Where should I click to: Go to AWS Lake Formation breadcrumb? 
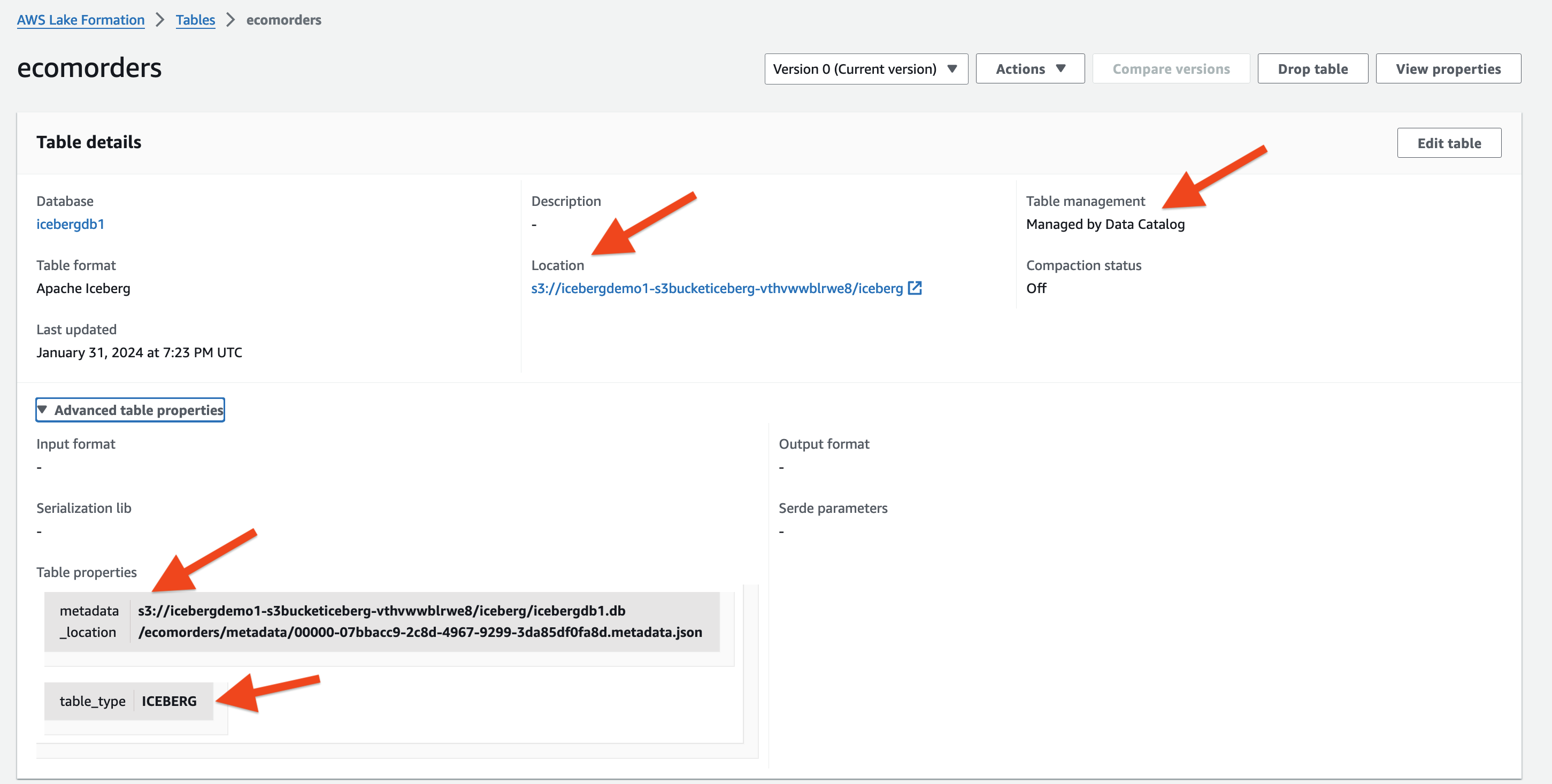click(x=81, y=20)
